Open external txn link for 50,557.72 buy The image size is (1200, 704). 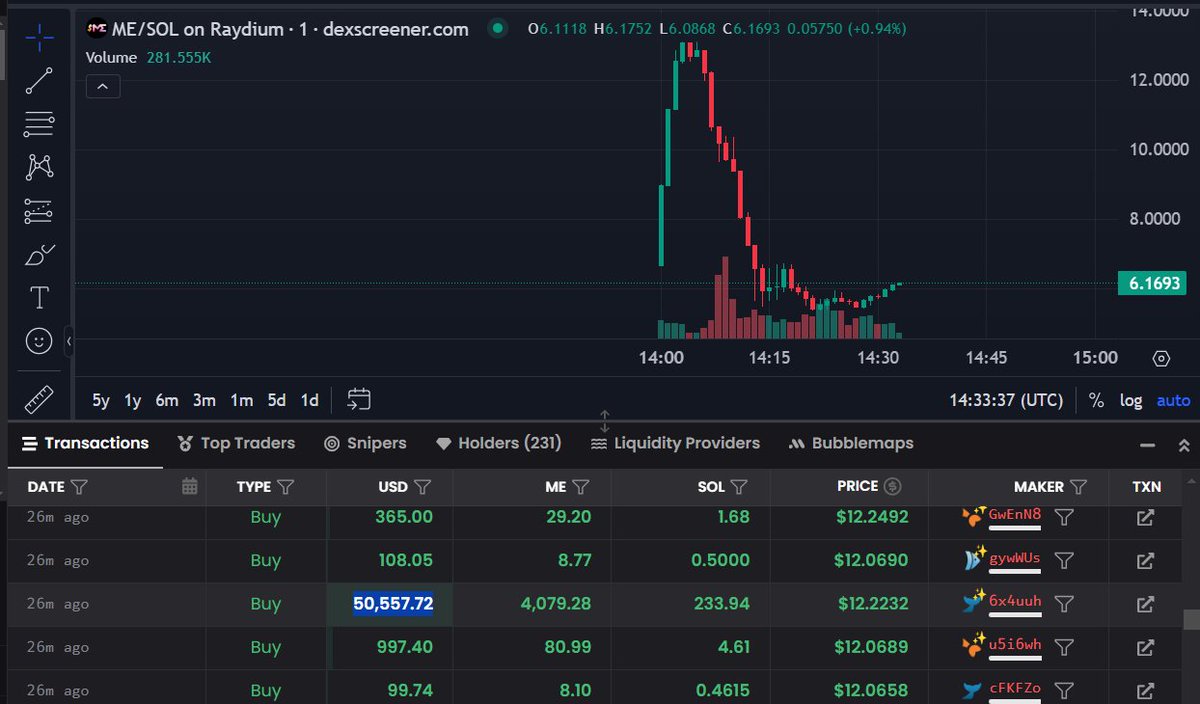coord(1146,604)
